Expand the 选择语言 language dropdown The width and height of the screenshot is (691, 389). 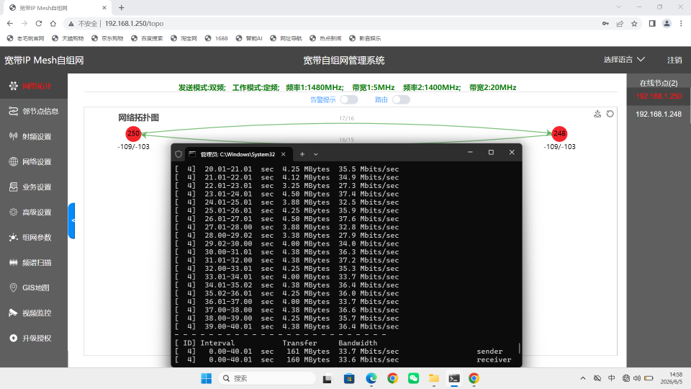point(624,60)
